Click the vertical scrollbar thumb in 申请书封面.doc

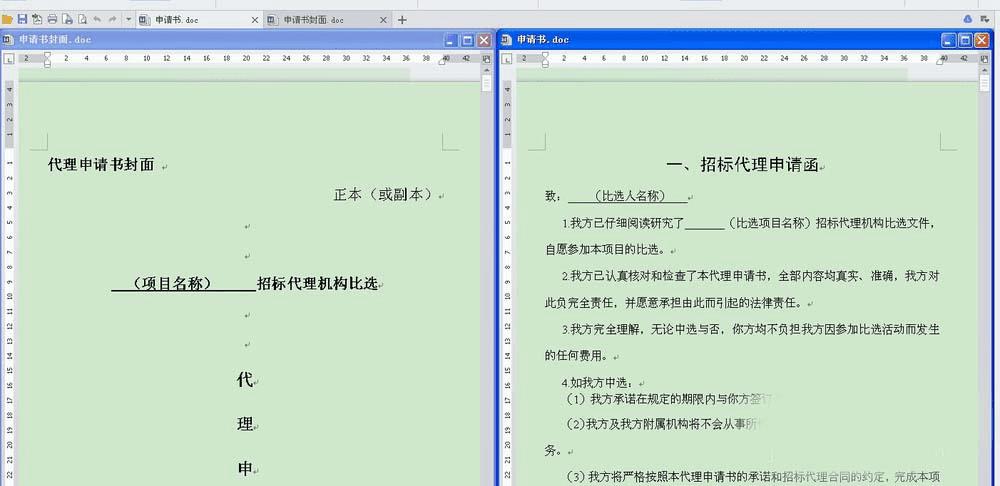[x=487, y=84]
